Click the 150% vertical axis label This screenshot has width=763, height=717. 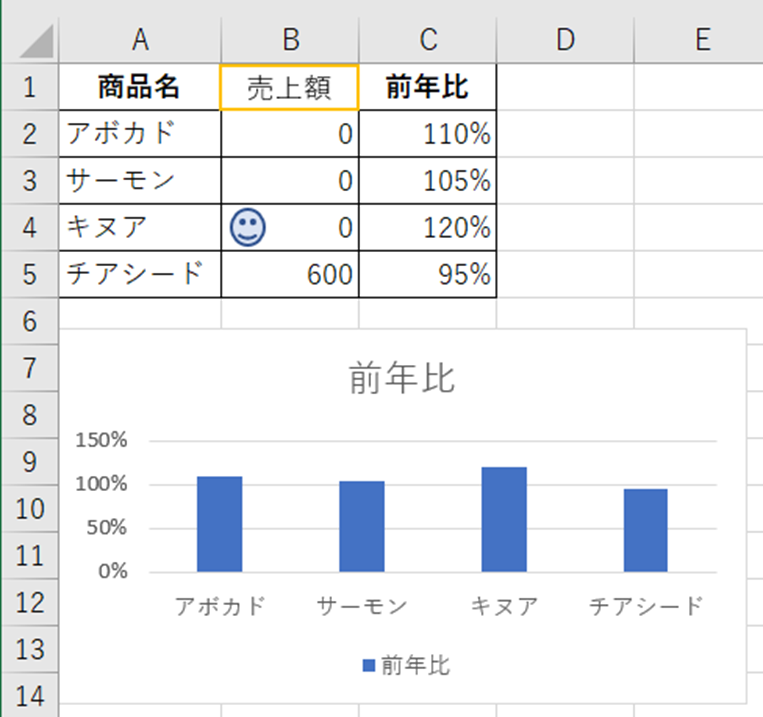(x=98, y=440)
